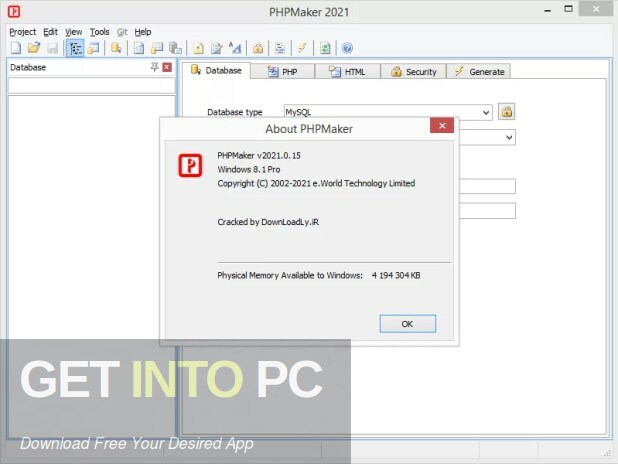Image resolution: width=618 pixels, height=464 pixels.
Task: Click the lightning bolt icon in the toolbar
Action: coord(302,48)
